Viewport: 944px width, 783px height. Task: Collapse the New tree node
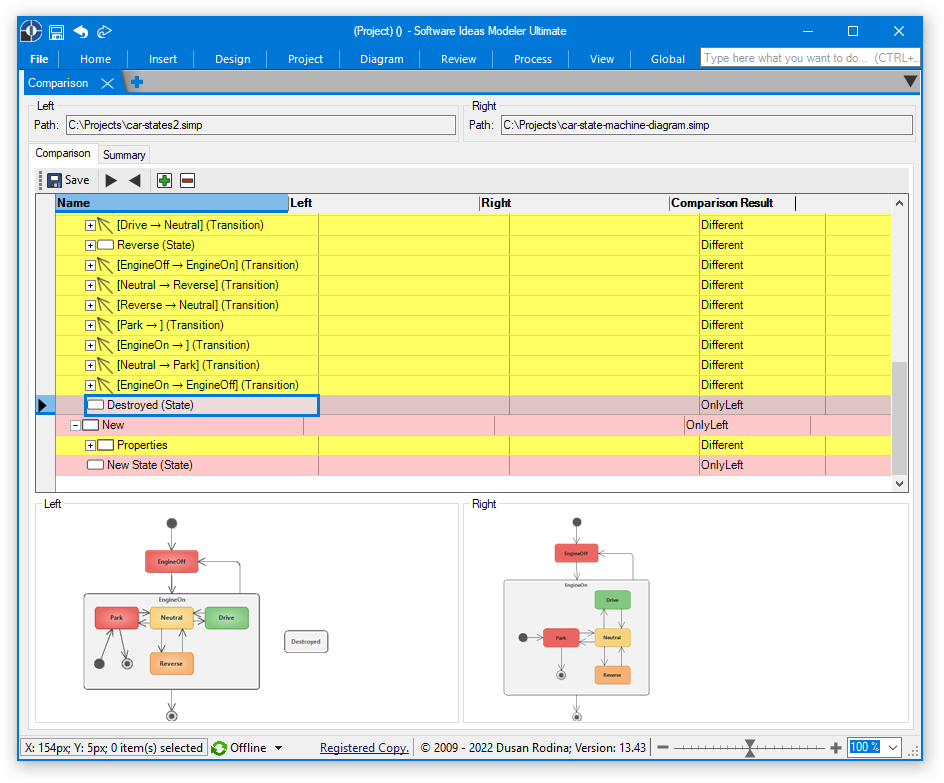(x=75, y=426)
